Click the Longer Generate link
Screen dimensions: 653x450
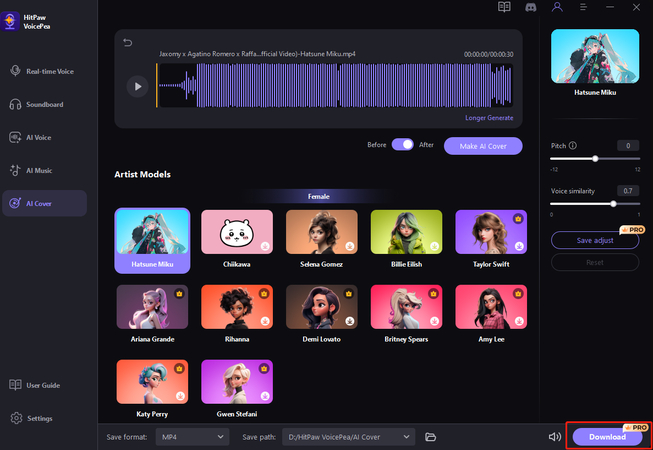(489, 118)
